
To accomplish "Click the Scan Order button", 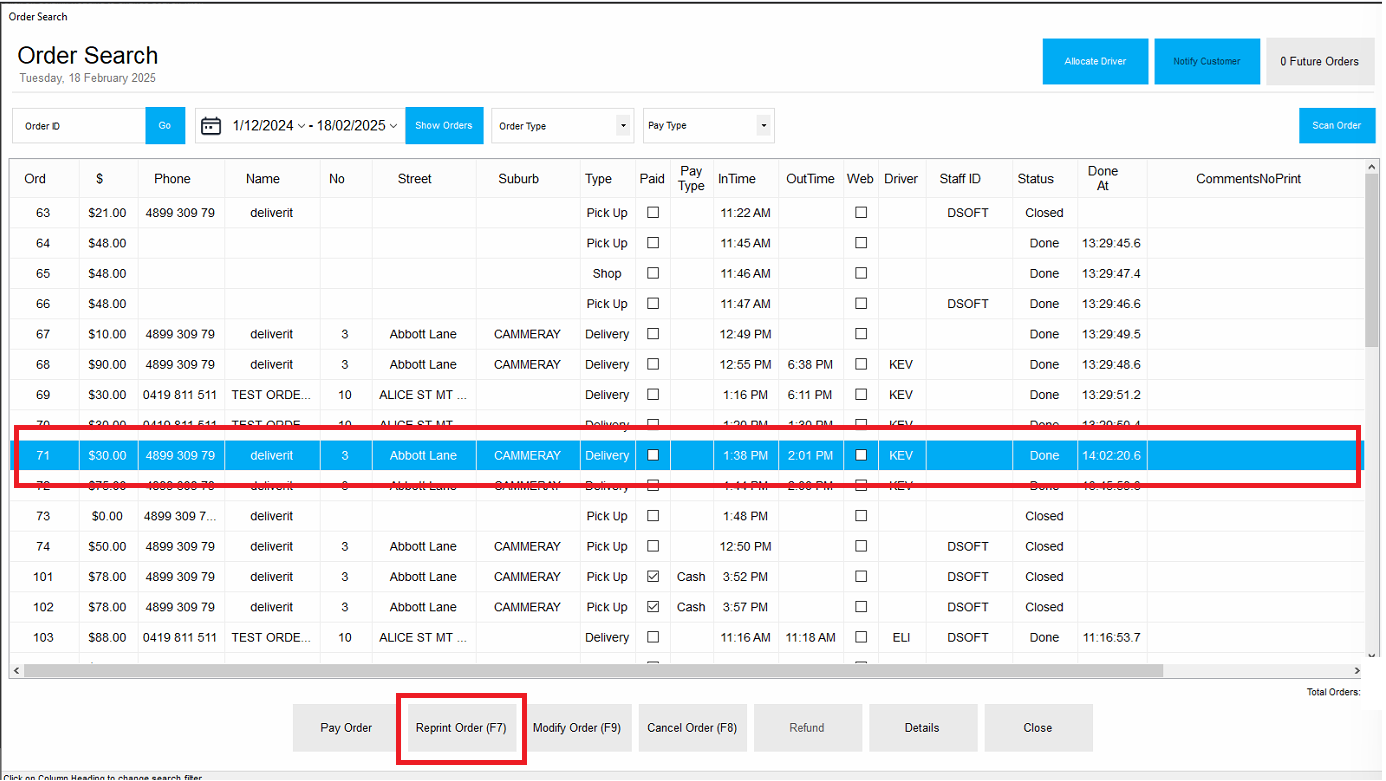I will [x=1337, y=126].
